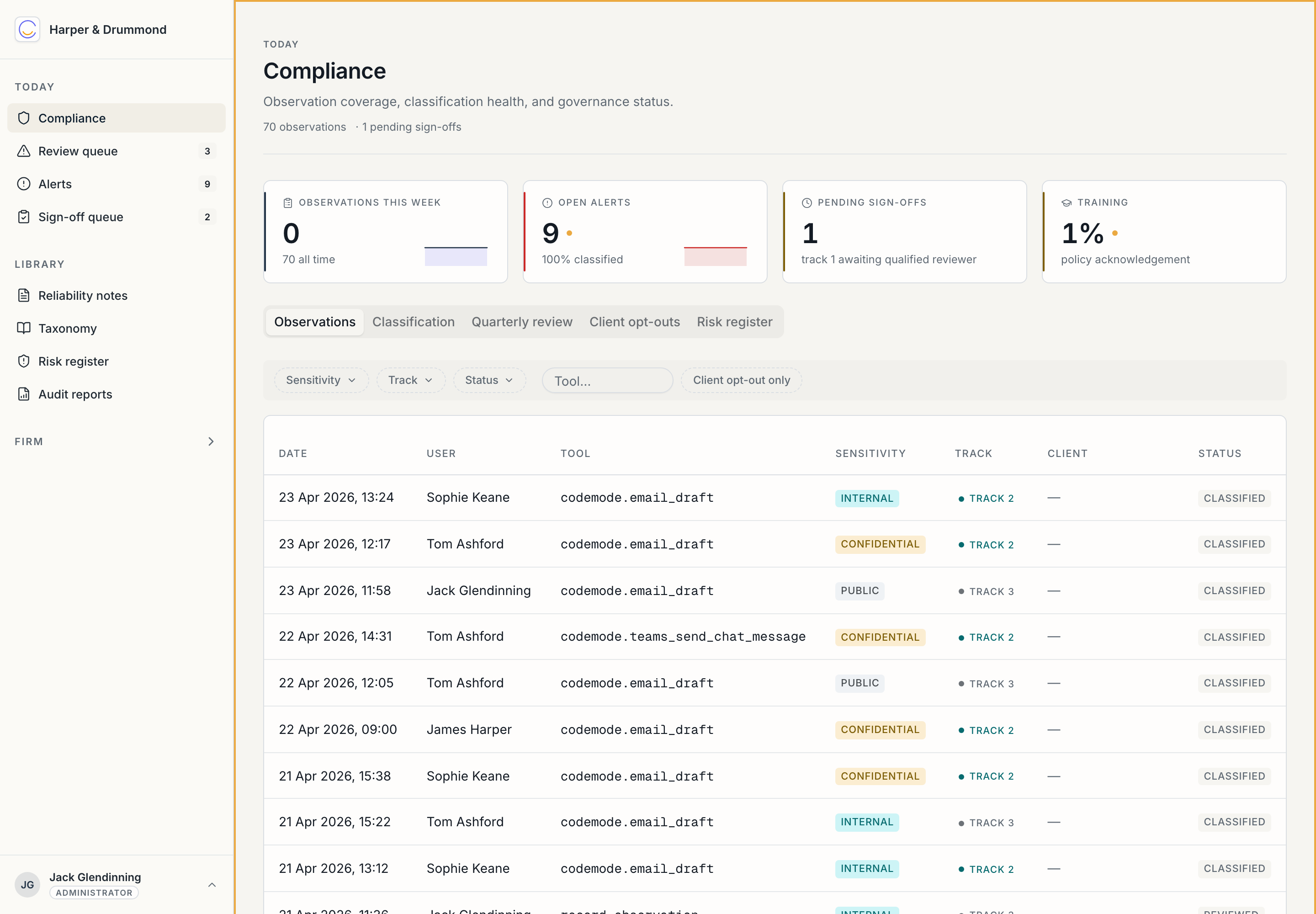Image resolution: width=1316 pixels, height=914 pixels.
Task: Click the graduation cap icon on Training card
Action: coord(1067,203)
